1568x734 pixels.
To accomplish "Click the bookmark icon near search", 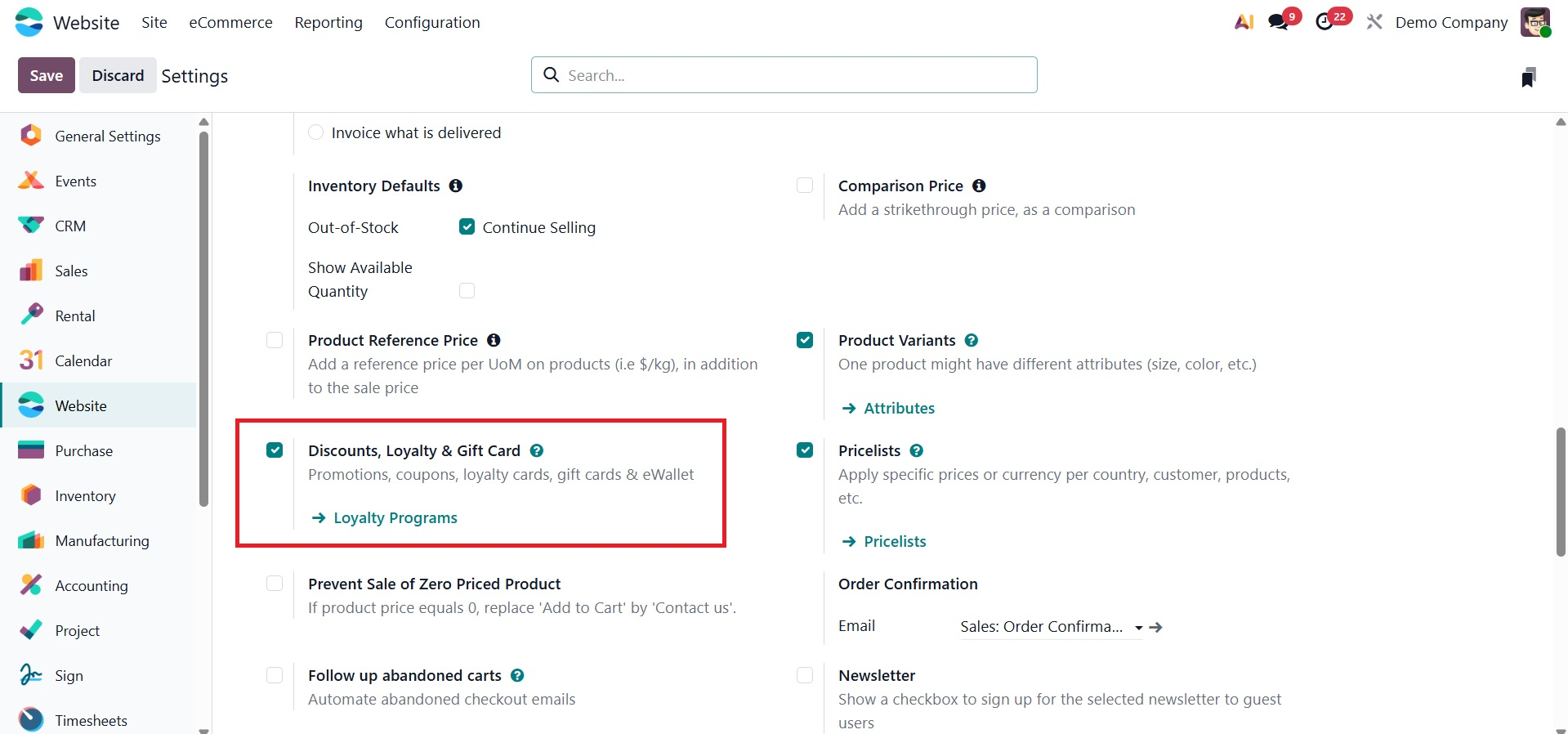I will tap(1529, 77).
